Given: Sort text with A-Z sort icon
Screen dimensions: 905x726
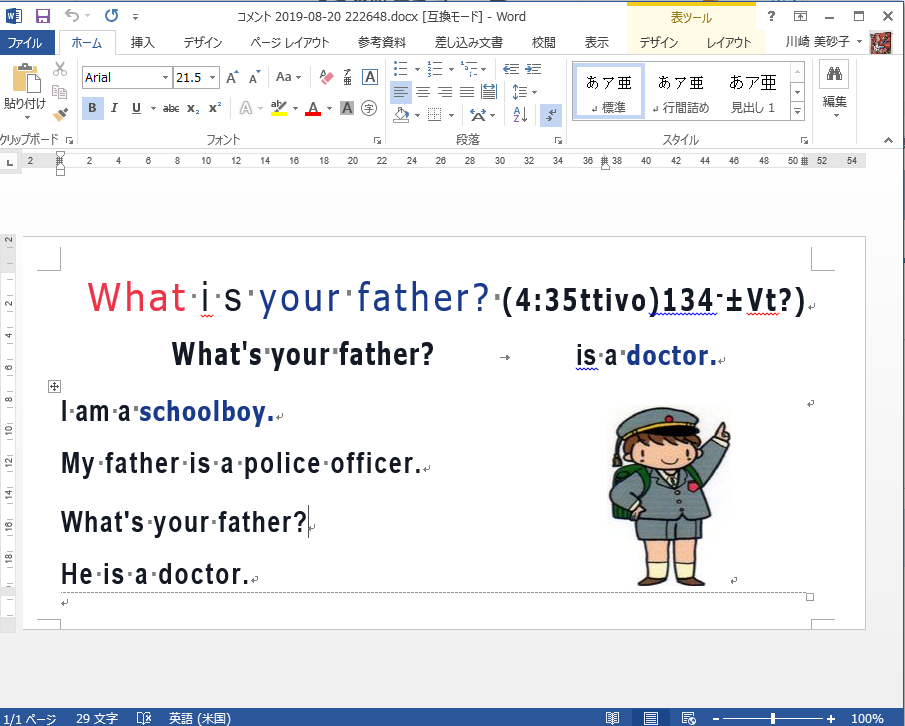Looking at the screenshot, I should pyautogui.click(x=520, y=114).
